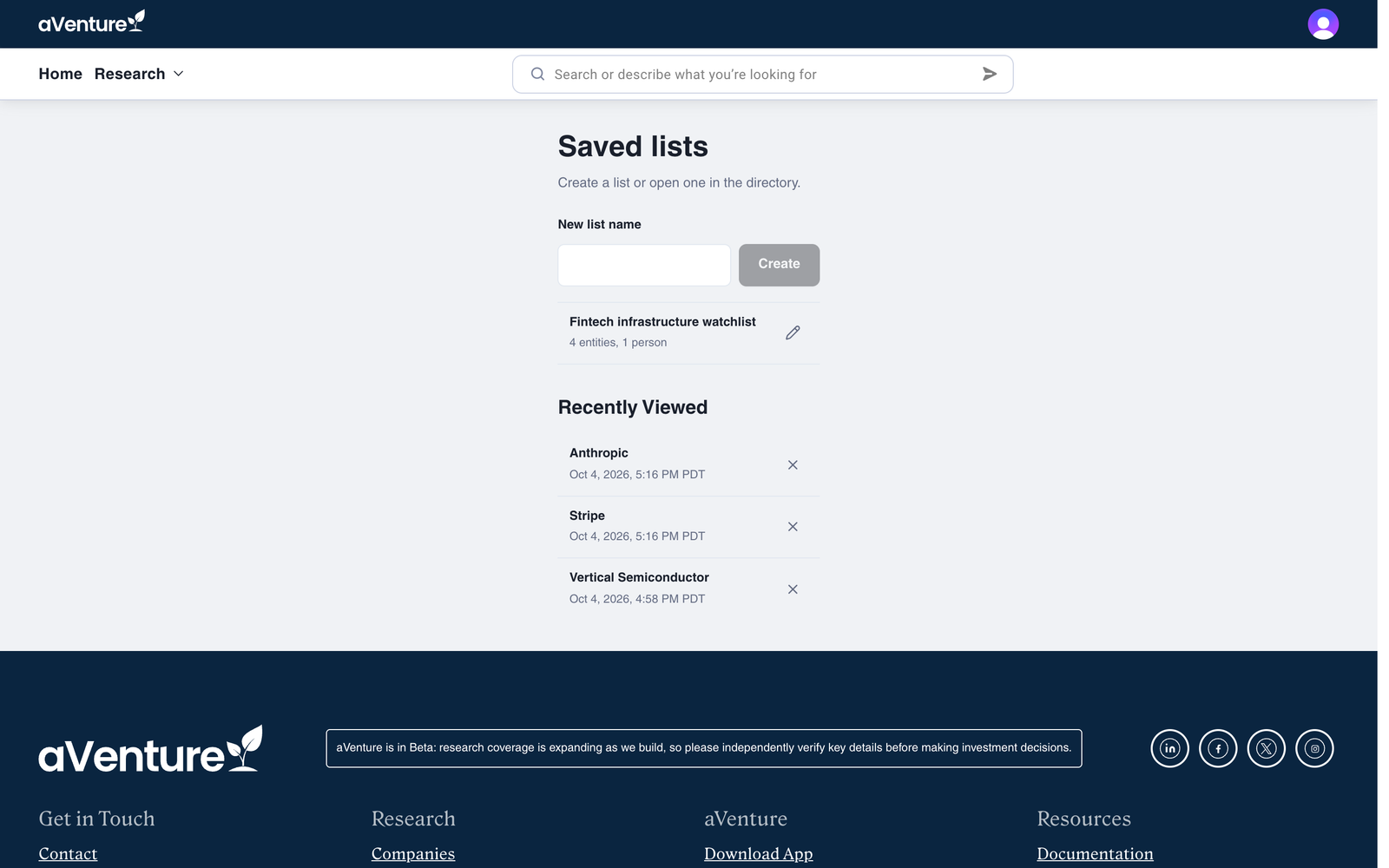1389x868 pixels.
Task: Follow the Documentation footer link
Action: click(x=1095, y=853)
